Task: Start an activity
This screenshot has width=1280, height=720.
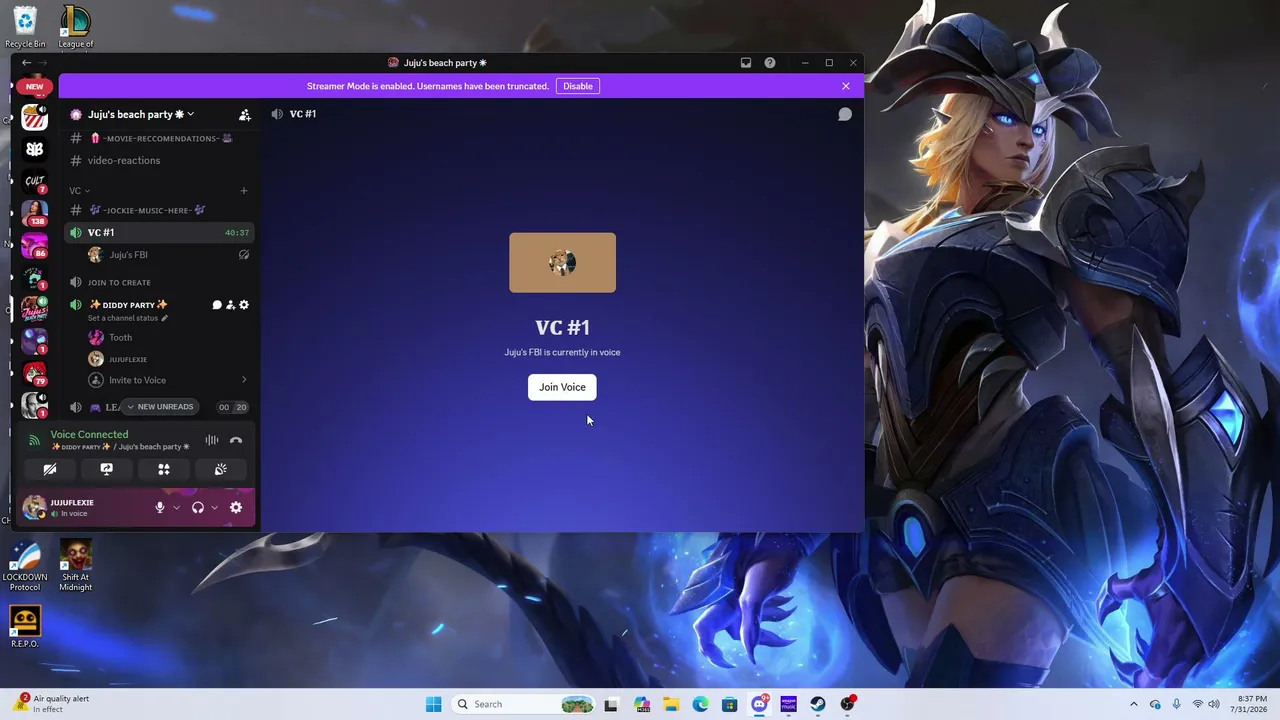Action: point(164,469)
